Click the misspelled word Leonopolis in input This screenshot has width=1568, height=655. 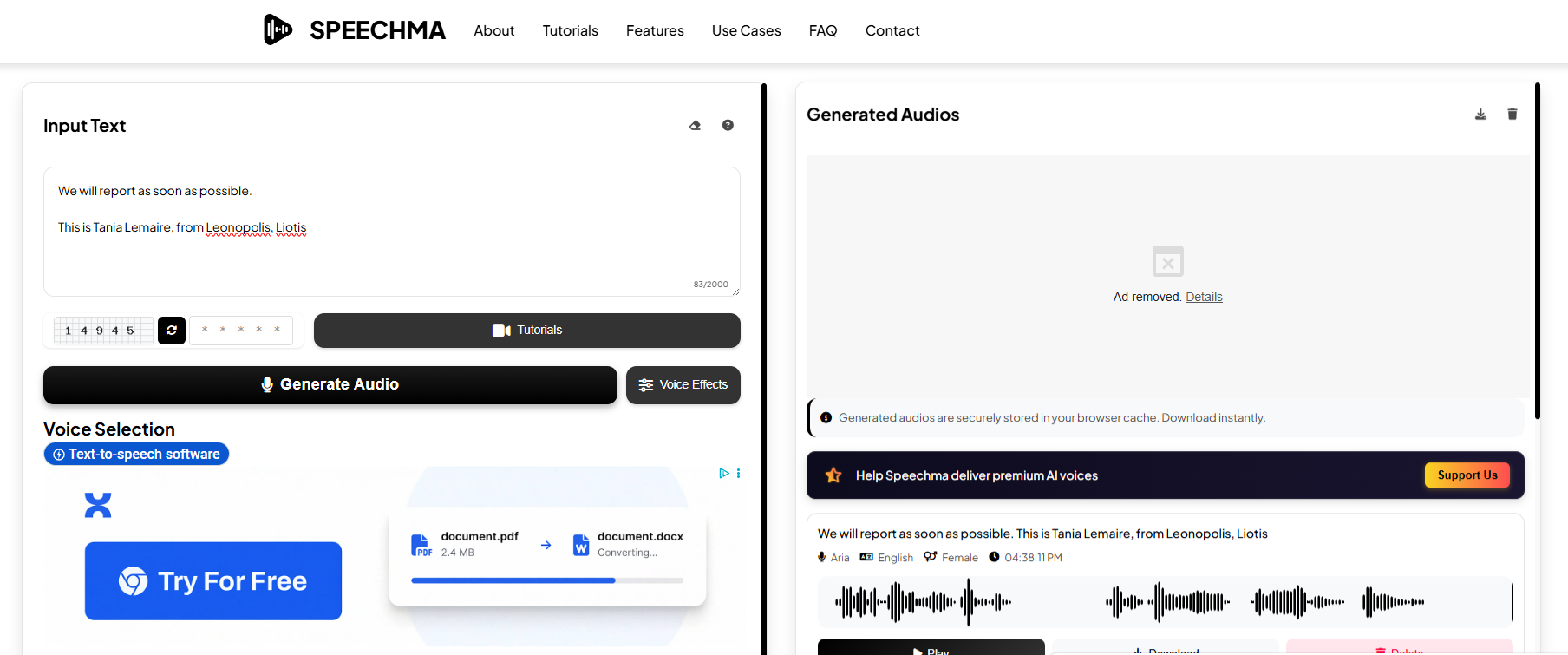pos(238,228)
